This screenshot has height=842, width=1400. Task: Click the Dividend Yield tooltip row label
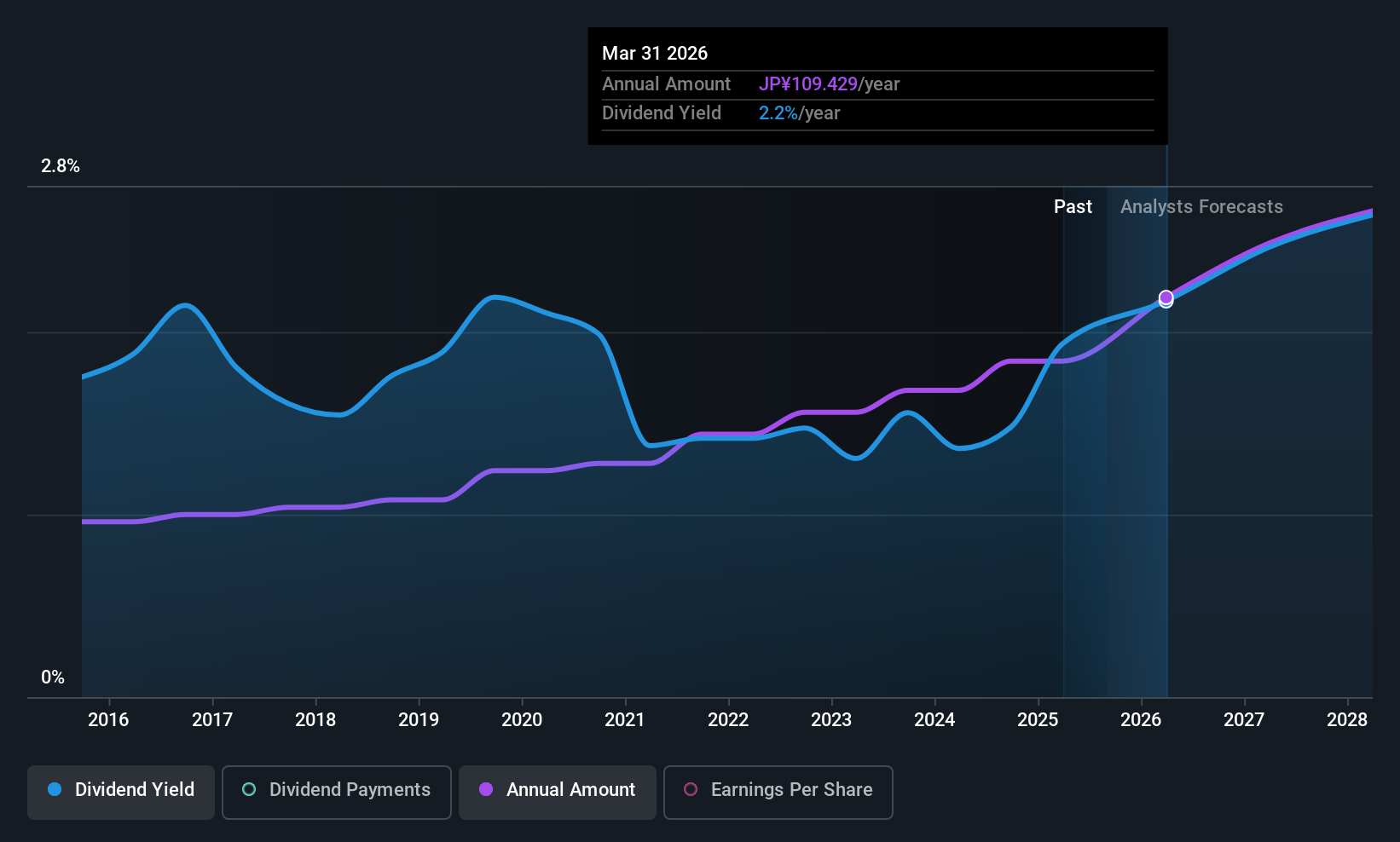(x=662, y=113)
